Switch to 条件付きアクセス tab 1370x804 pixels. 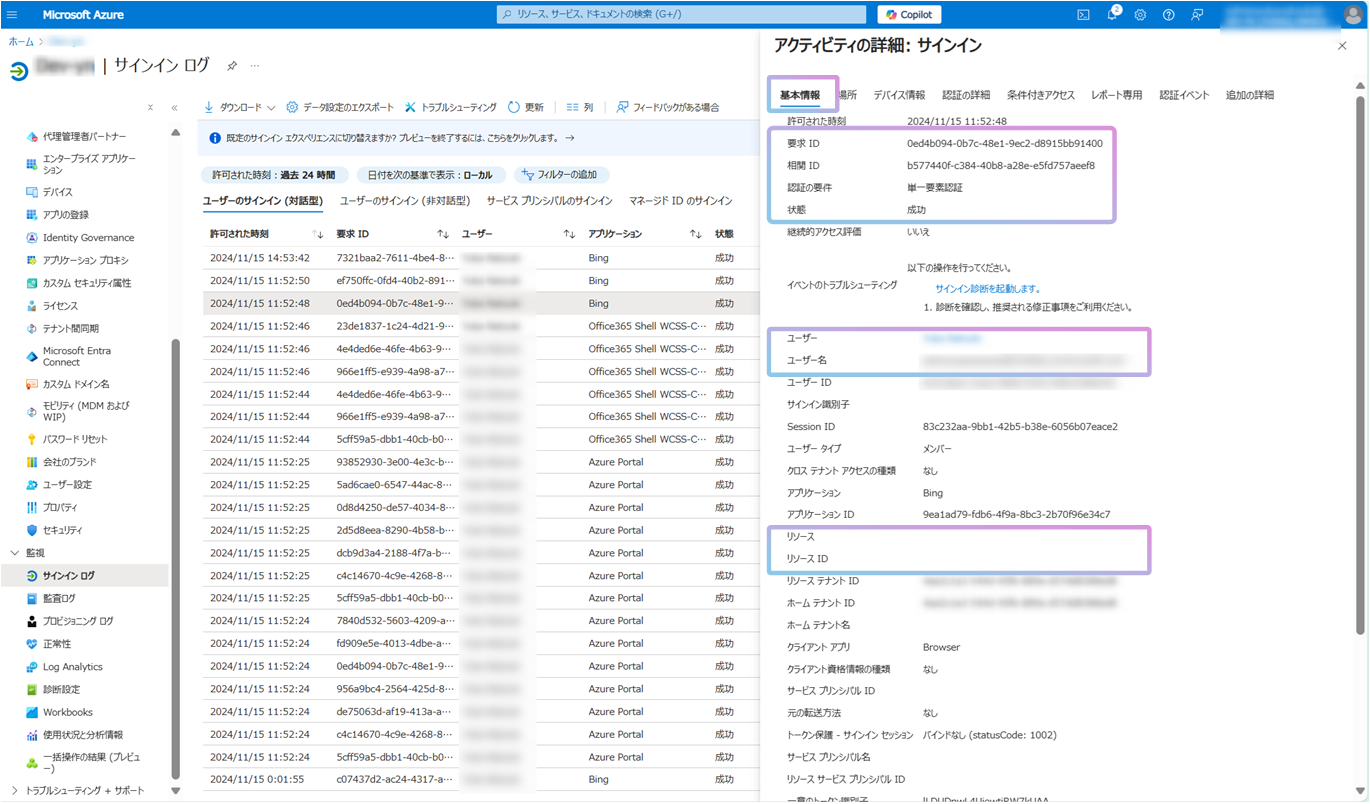click(x=1041, y=95)
